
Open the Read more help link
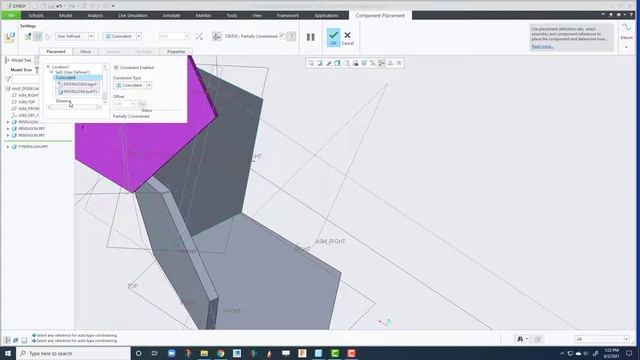pos(542,47)
